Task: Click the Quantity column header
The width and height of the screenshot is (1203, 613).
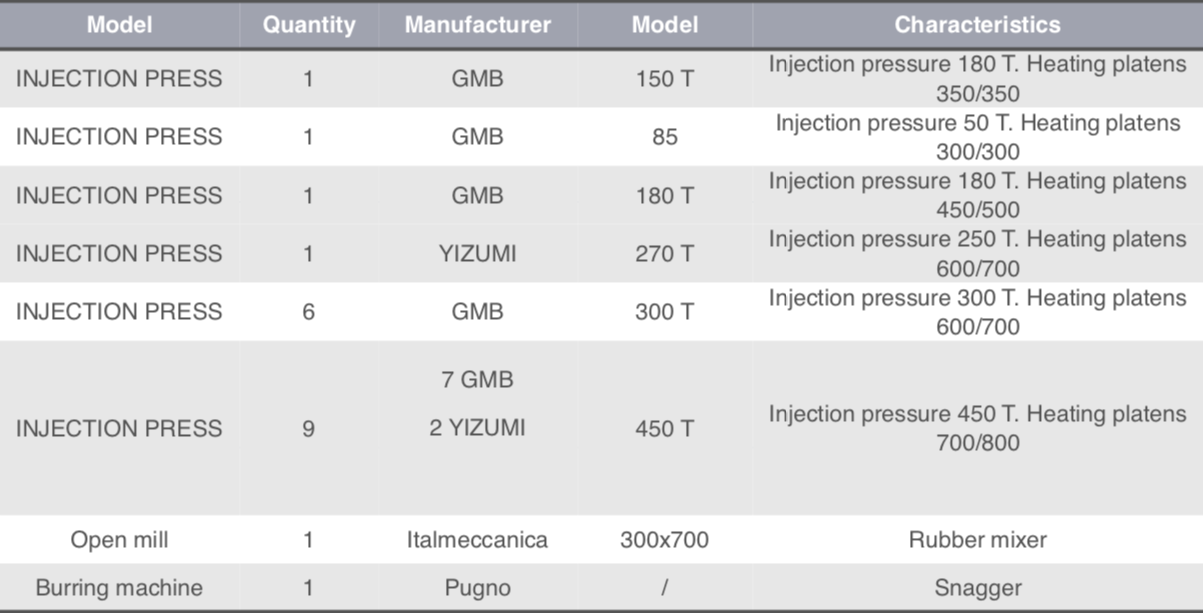Action: (x=309, y=25)
